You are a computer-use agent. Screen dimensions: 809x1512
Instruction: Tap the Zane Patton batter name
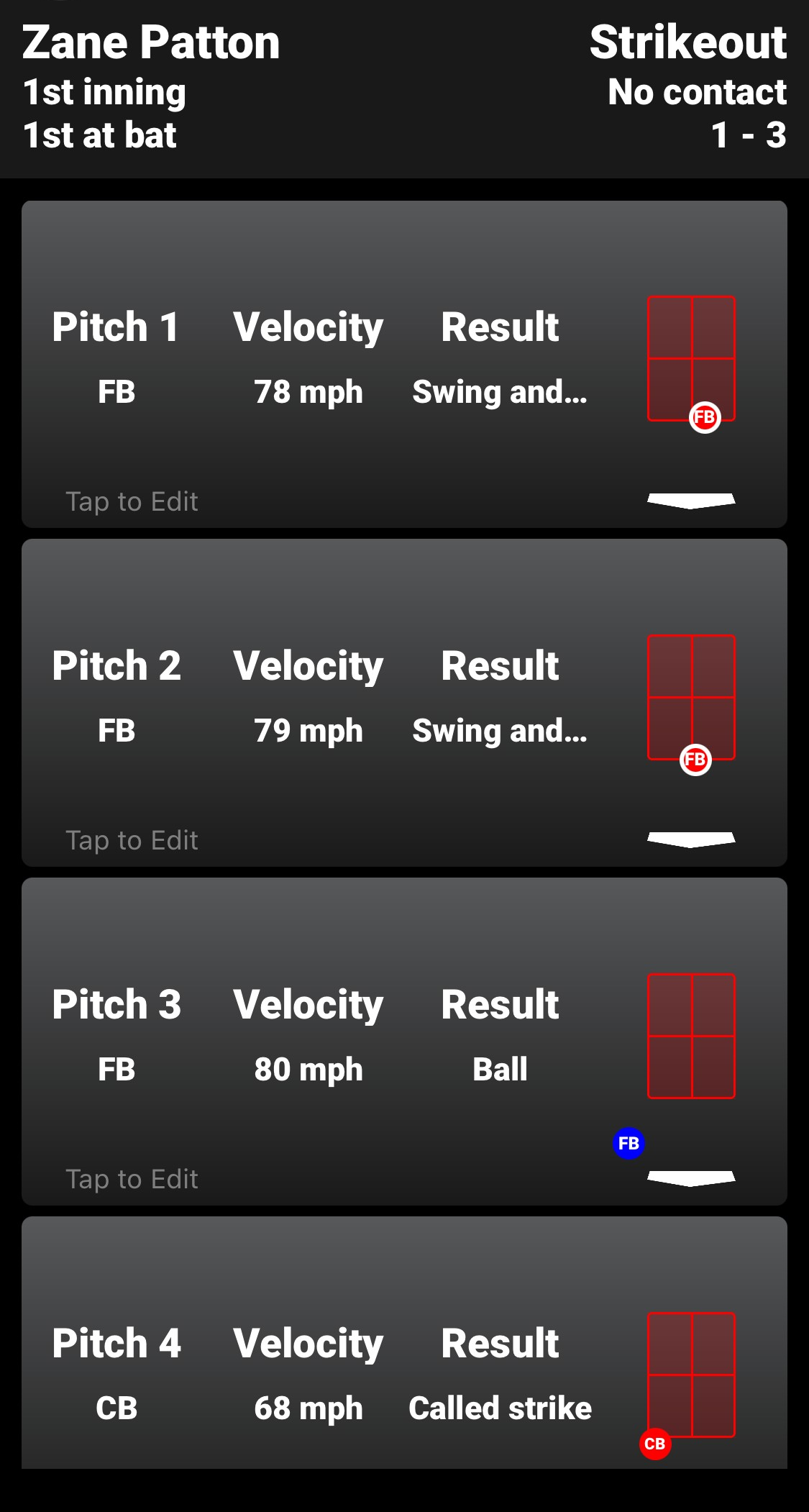(x=151, y=42)
